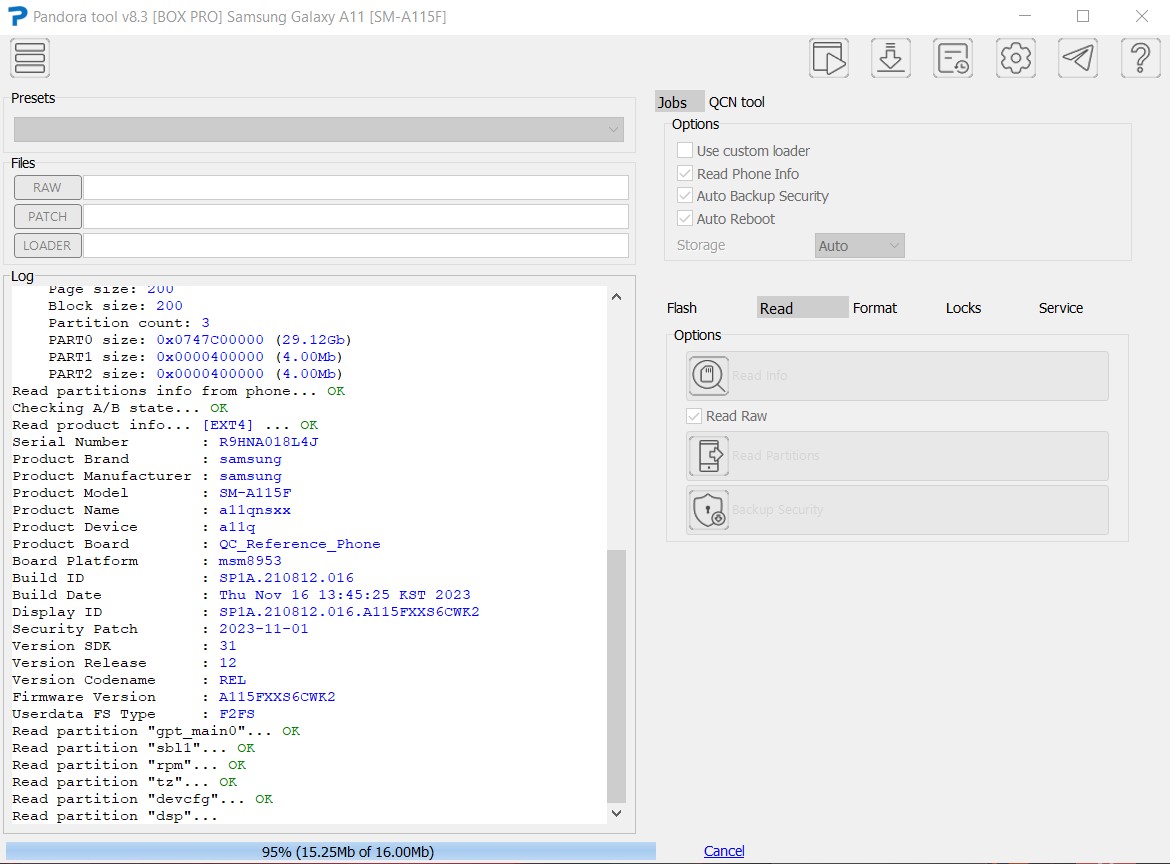This screenshot has width=1170, height=864.
Task: Click security patch 2023-11-01 value
Action: click(x=263, y=628)
